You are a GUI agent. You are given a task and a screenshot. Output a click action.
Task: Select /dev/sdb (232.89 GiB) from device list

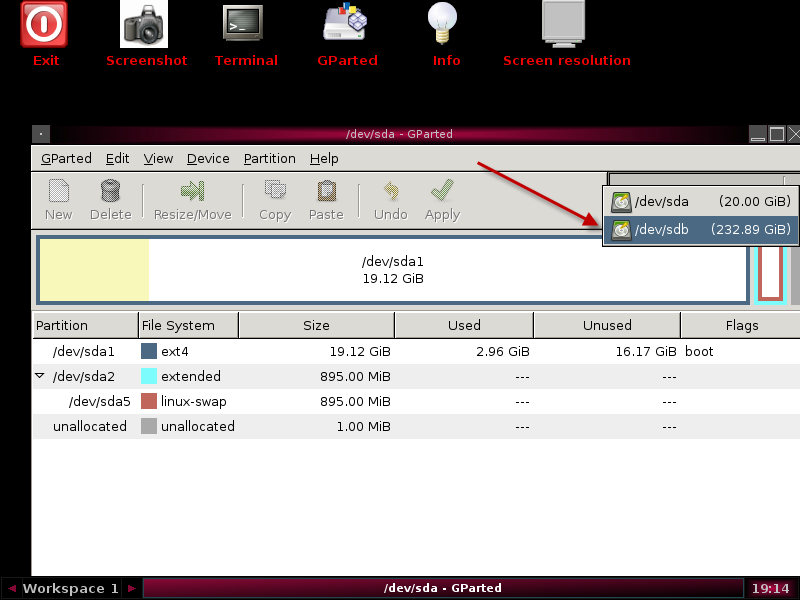pyautogui.click(x=701, y=230)
